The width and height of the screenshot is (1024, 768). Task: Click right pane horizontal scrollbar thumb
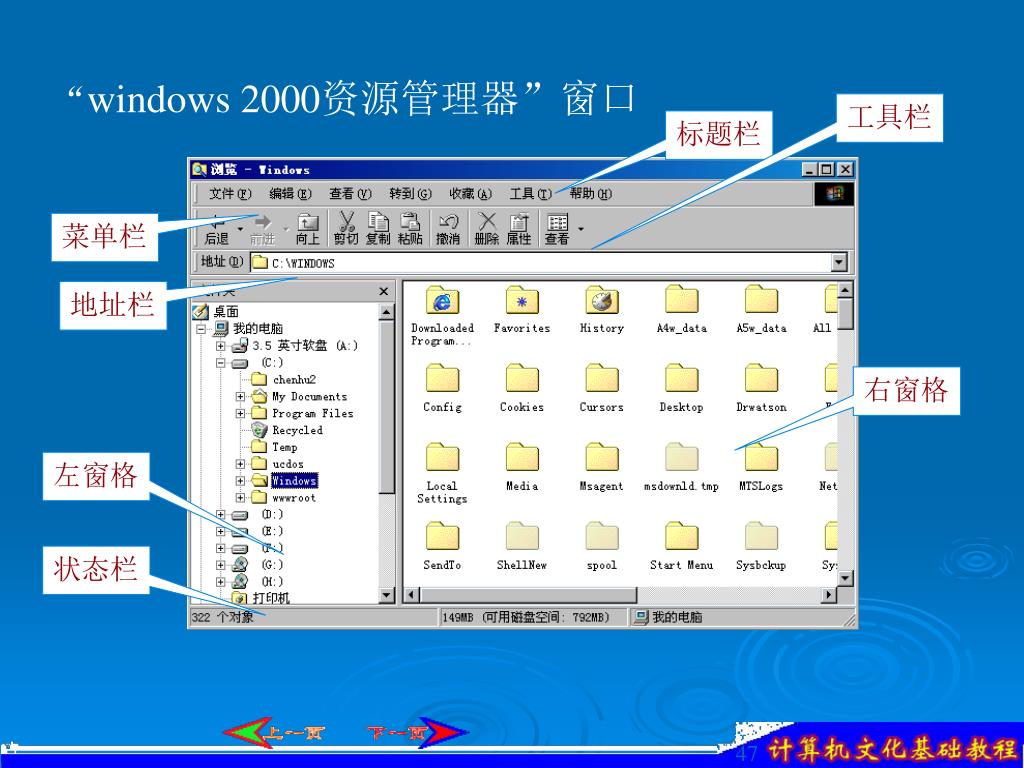coord(528,595)
